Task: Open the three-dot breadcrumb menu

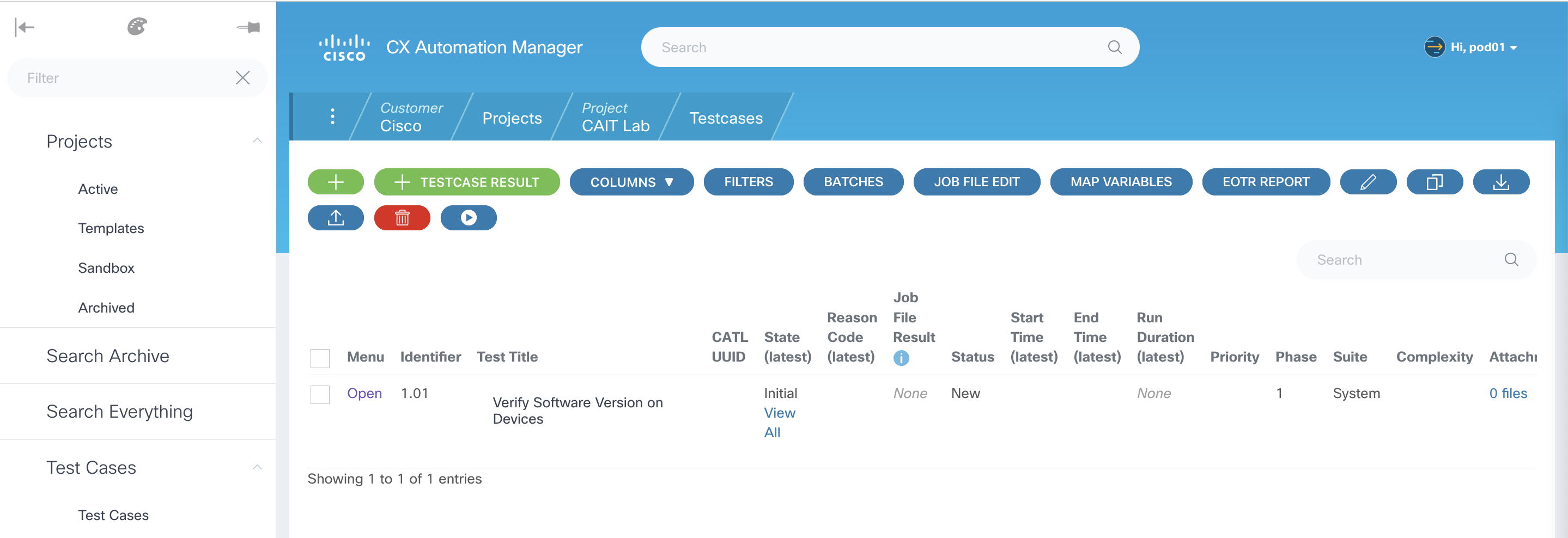Action: tap(332, 116)
